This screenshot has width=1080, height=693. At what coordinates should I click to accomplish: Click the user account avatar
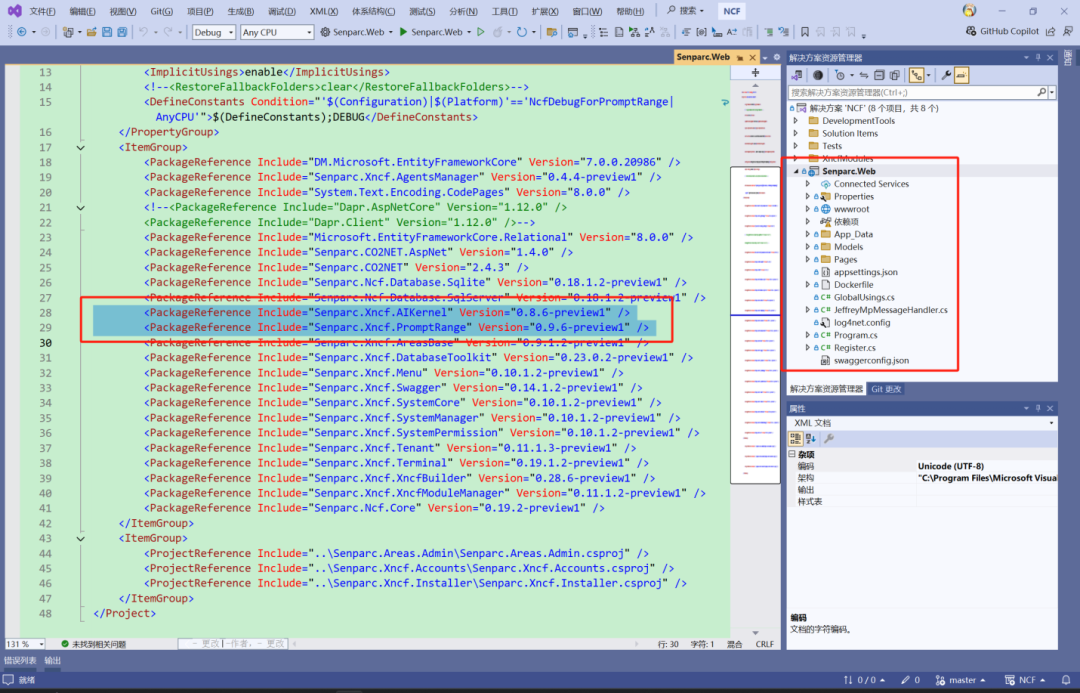(x=969, y=10)
